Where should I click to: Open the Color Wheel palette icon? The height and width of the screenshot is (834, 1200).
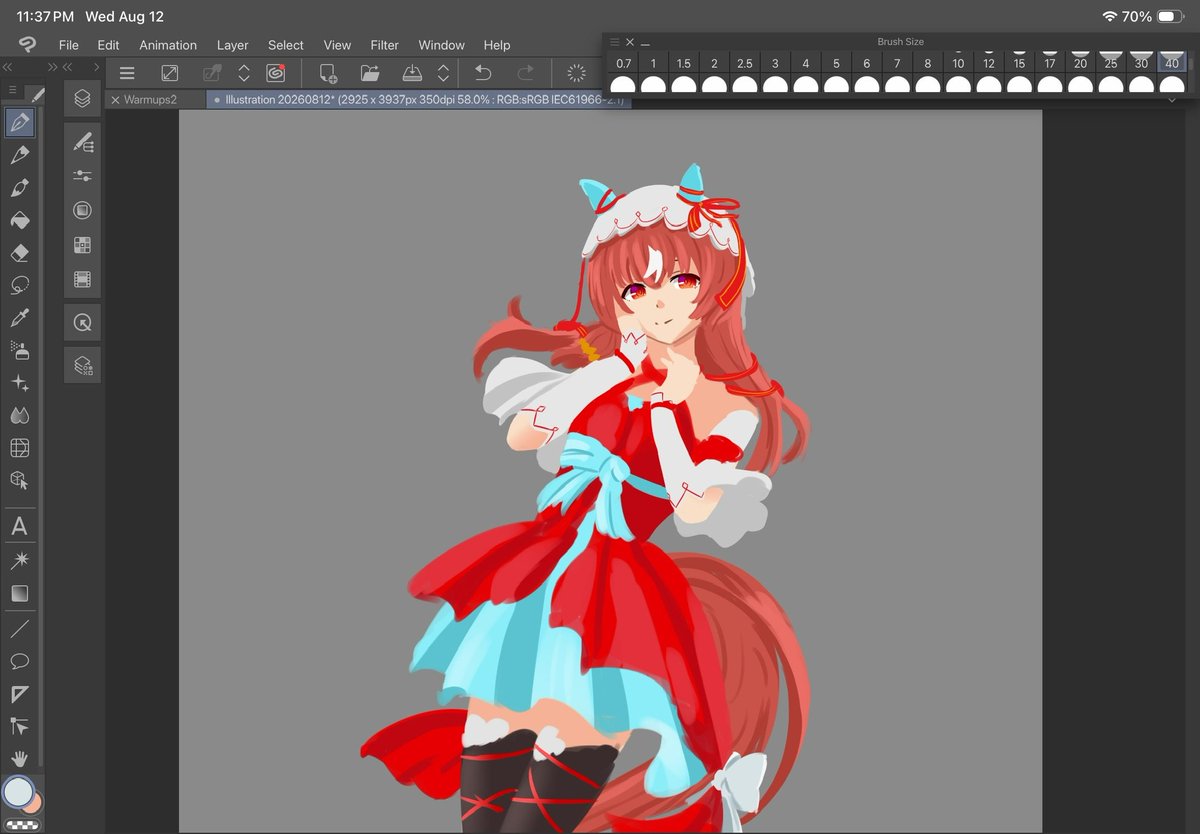point(82,210)
